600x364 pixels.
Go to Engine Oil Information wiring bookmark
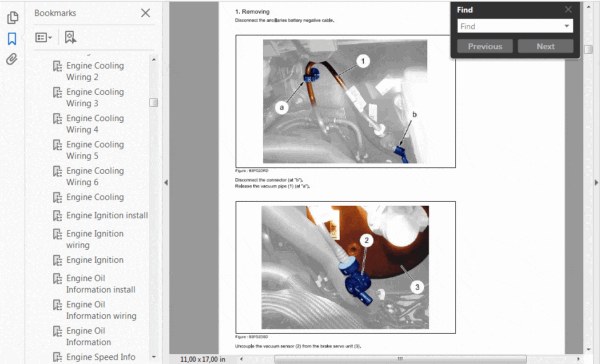[x=101, y=310]
